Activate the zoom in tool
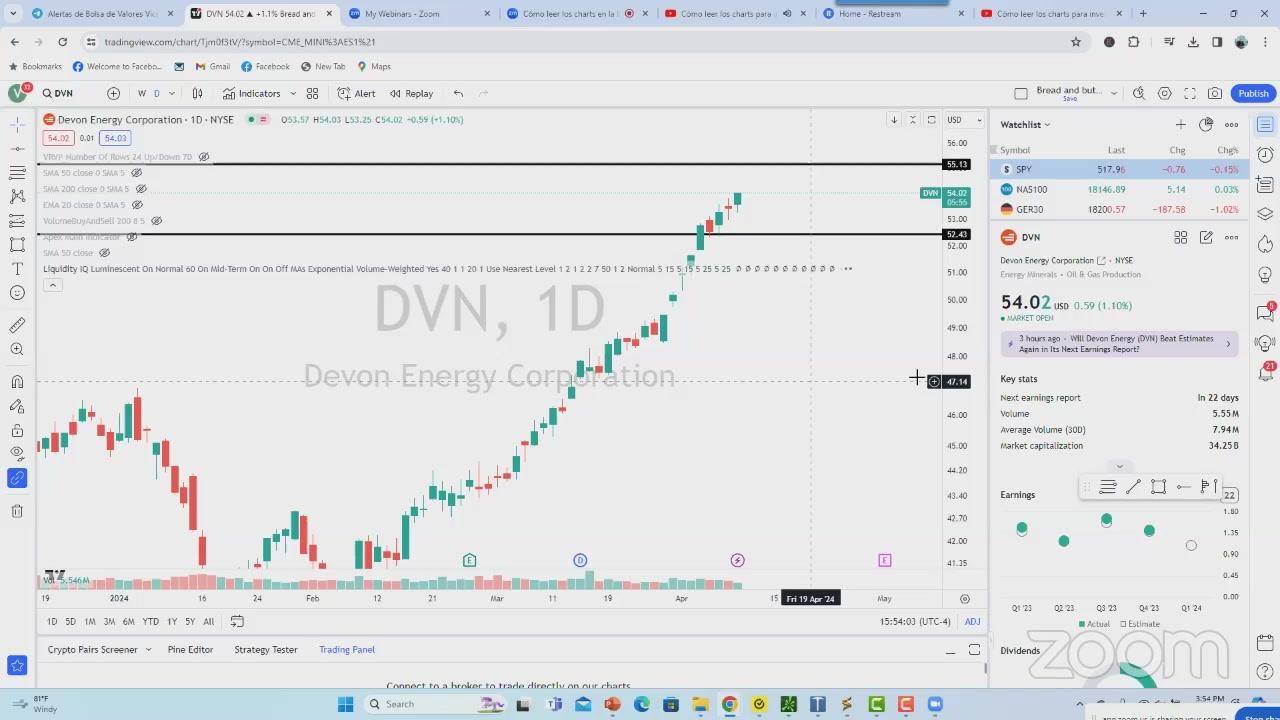Image resolution: width=1280 pixels, height=720 pixels. (17, 349)
